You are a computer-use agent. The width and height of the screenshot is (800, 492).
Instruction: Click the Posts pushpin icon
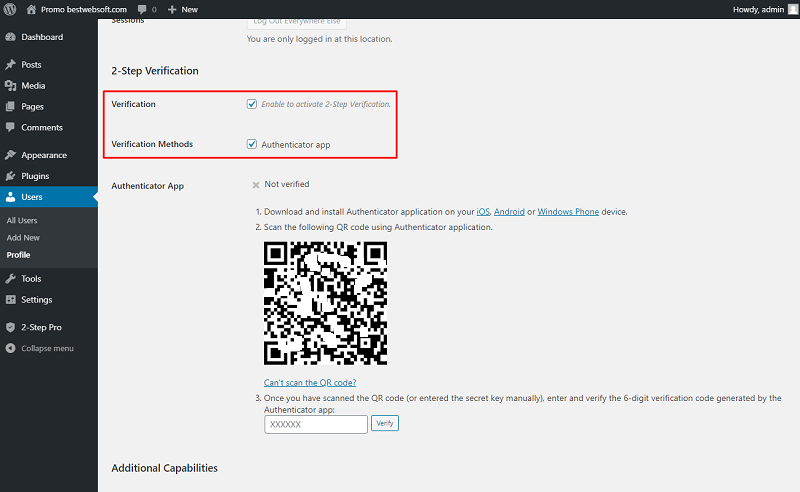click(10, 64)
